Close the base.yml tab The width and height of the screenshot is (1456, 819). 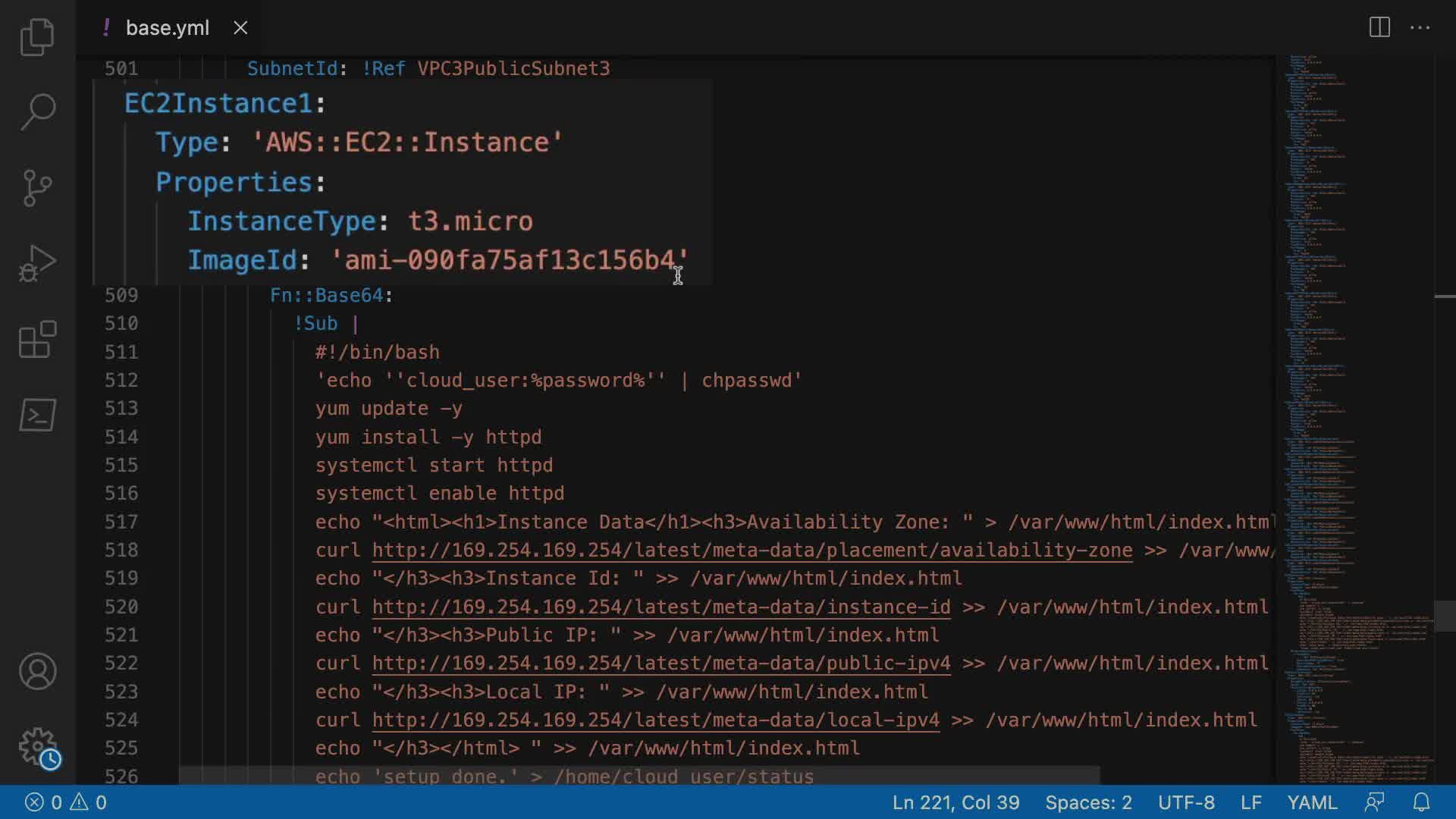[x=240, y=28]
